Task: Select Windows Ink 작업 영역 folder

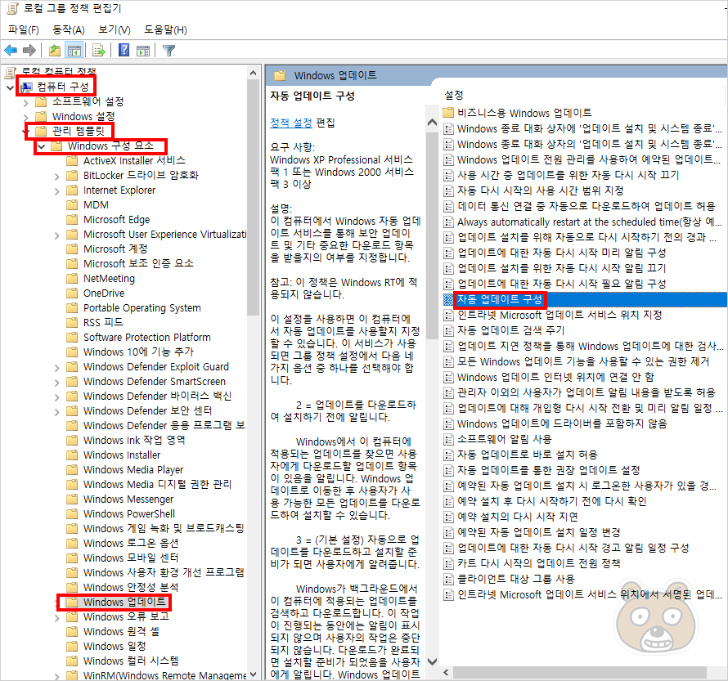Action: point(134,440)
